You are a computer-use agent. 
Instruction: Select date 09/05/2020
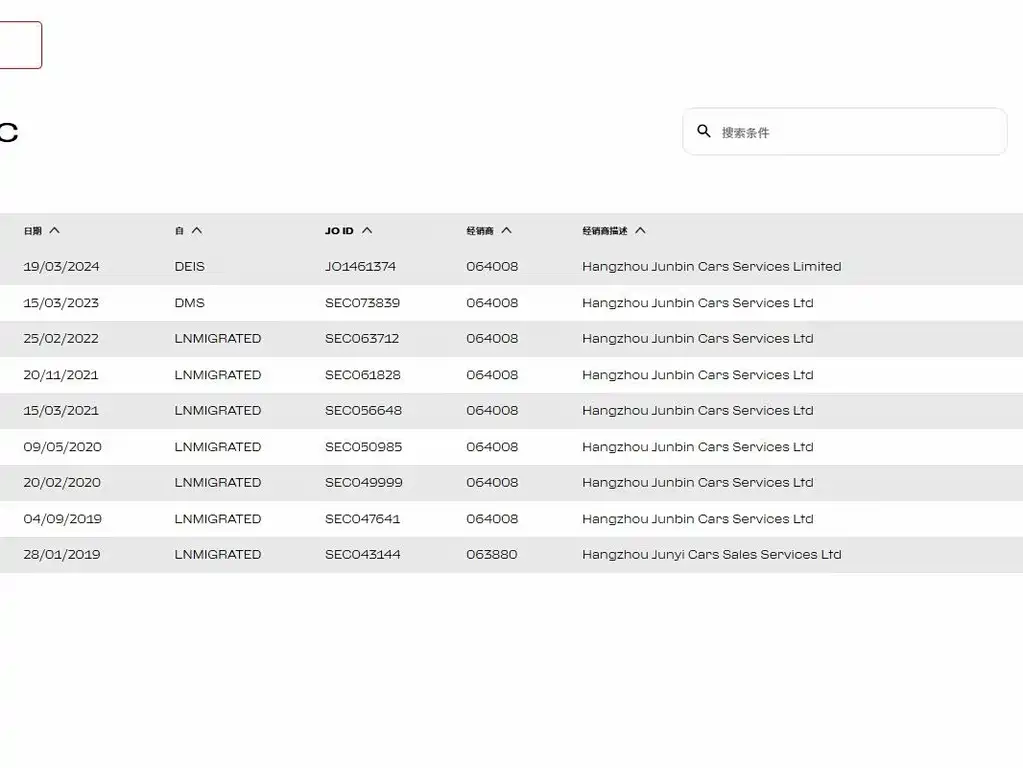(63, 447)
